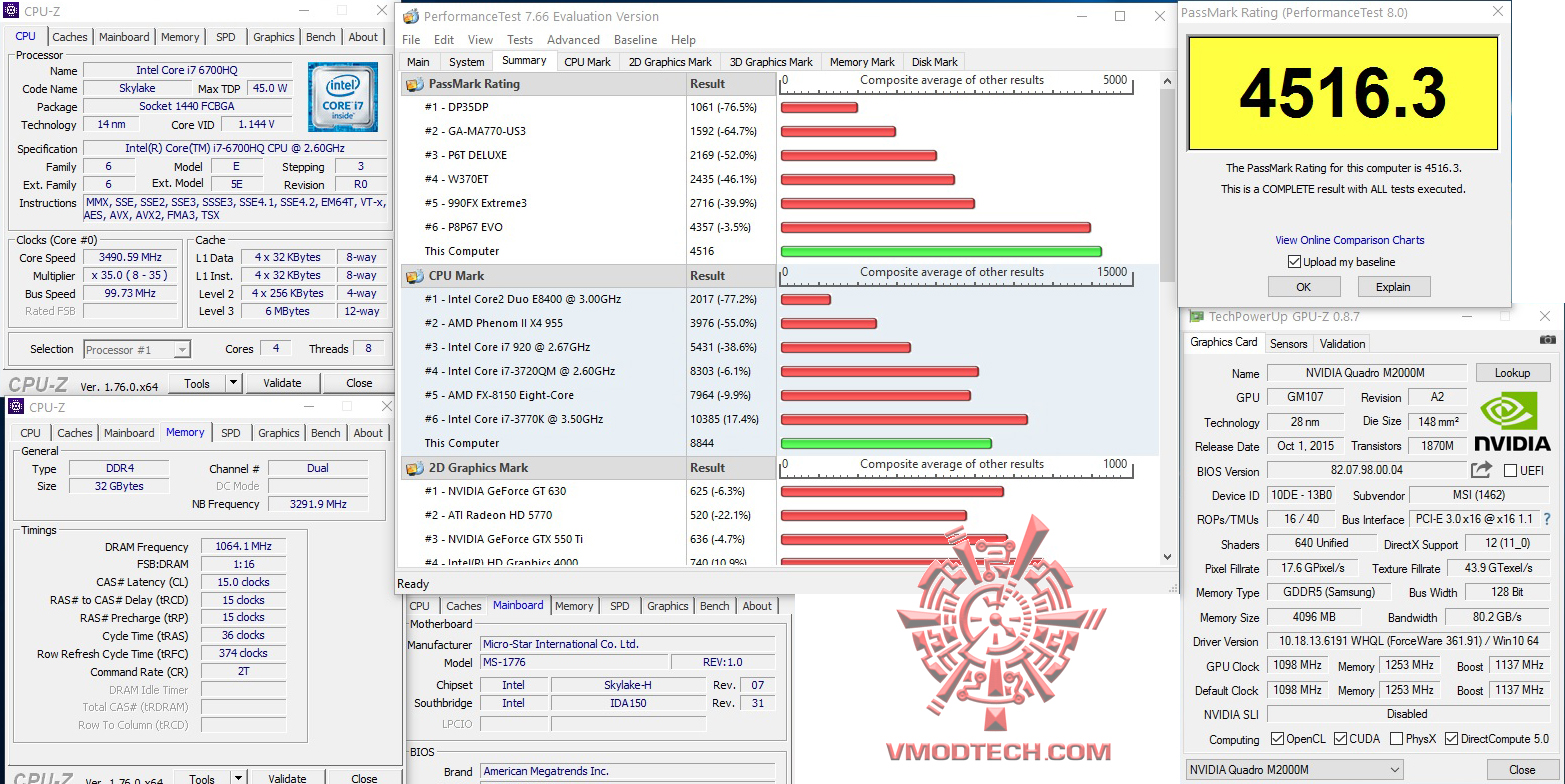The image size is (1565, 784).
Task: Open the File menu in PerformanceTest
Action: click(x=411, y=40)
